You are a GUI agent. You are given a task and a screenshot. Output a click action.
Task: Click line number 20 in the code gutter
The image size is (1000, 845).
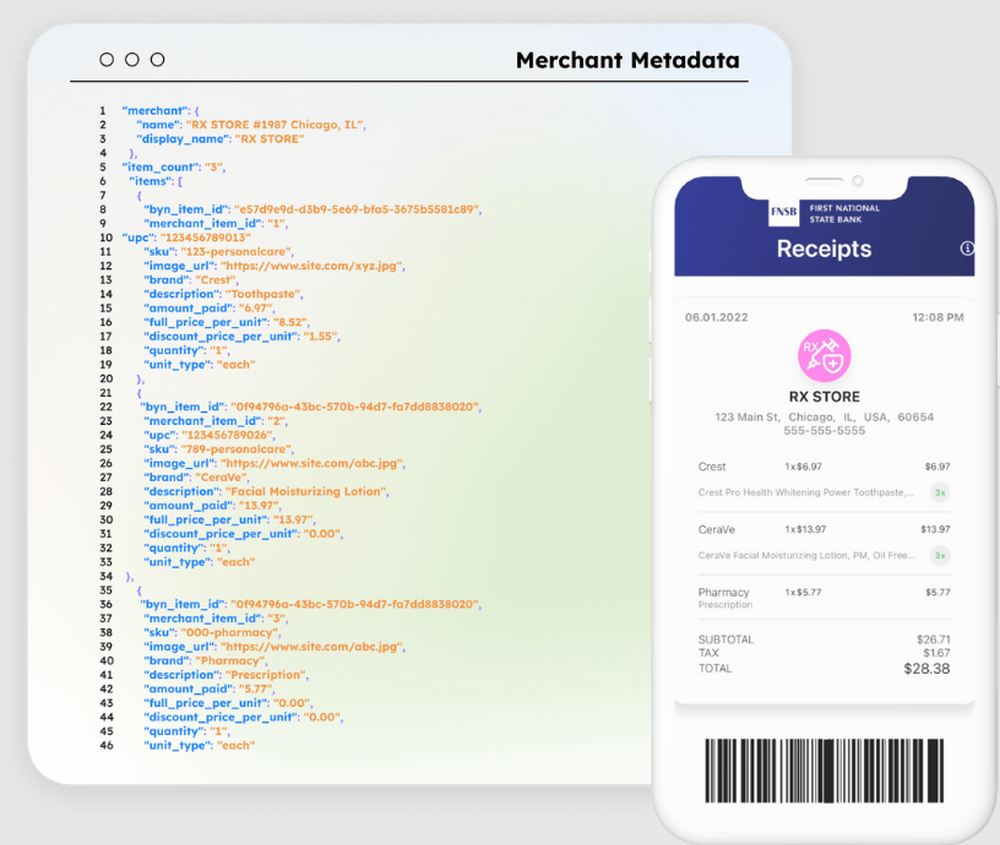click(x=106, y=379)
